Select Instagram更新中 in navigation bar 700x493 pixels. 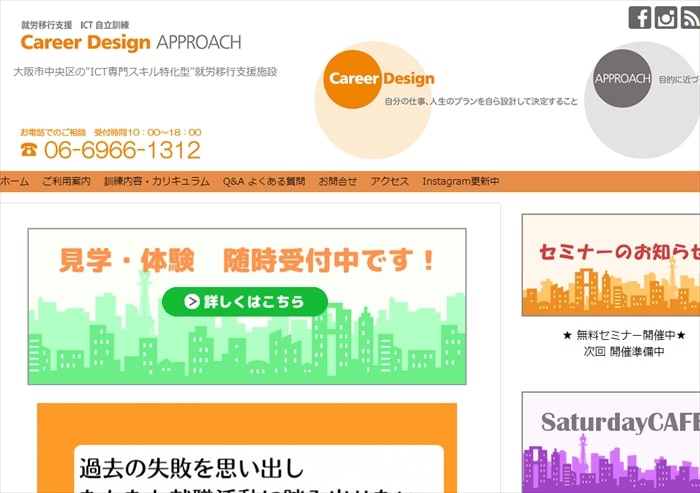coord(461,181)
